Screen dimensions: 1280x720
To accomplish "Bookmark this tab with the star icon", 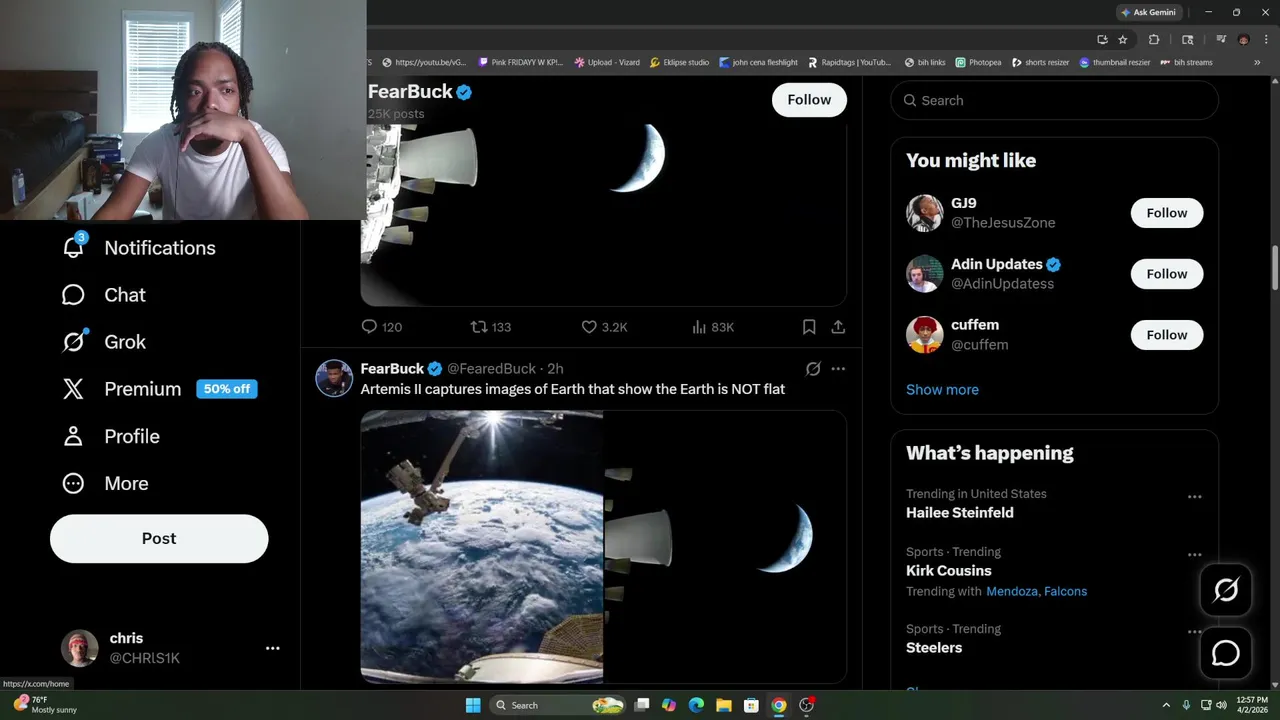I will tap(1123, 40).
